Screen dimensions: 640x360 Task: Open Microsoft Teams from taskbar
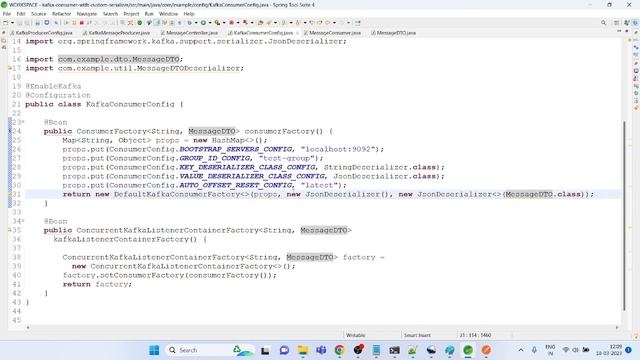(x=321, y=350)
